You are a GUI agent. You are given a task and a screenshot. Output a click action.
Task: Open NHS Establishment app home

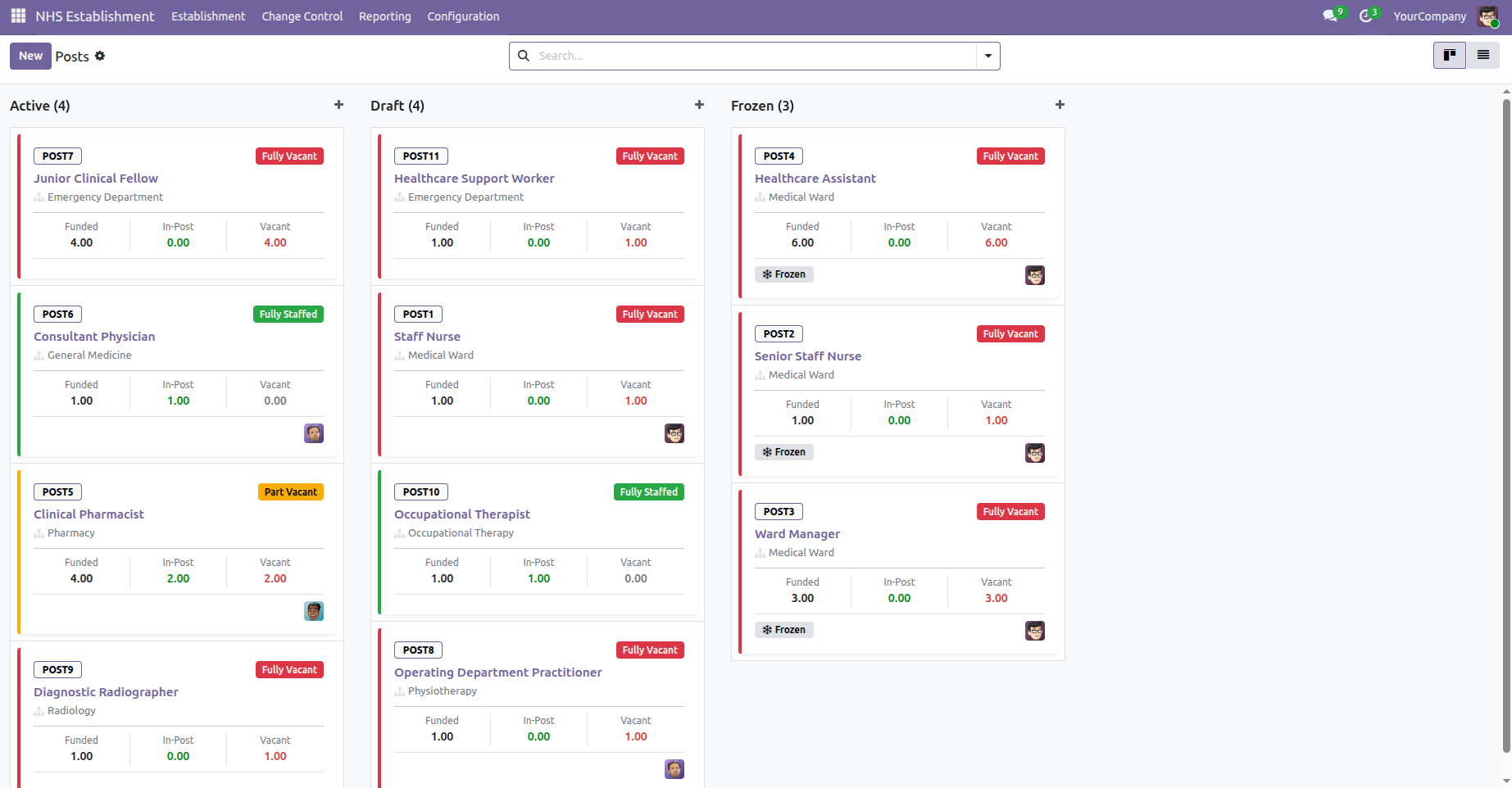(95, 16)
